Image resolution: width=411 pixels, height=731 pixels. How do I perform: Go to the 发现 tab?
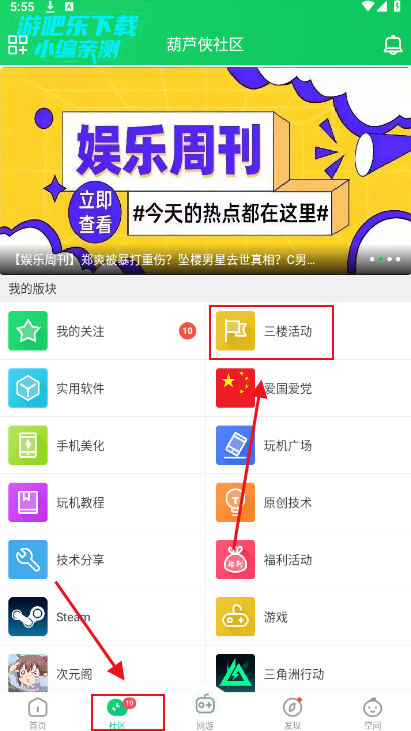292,713
